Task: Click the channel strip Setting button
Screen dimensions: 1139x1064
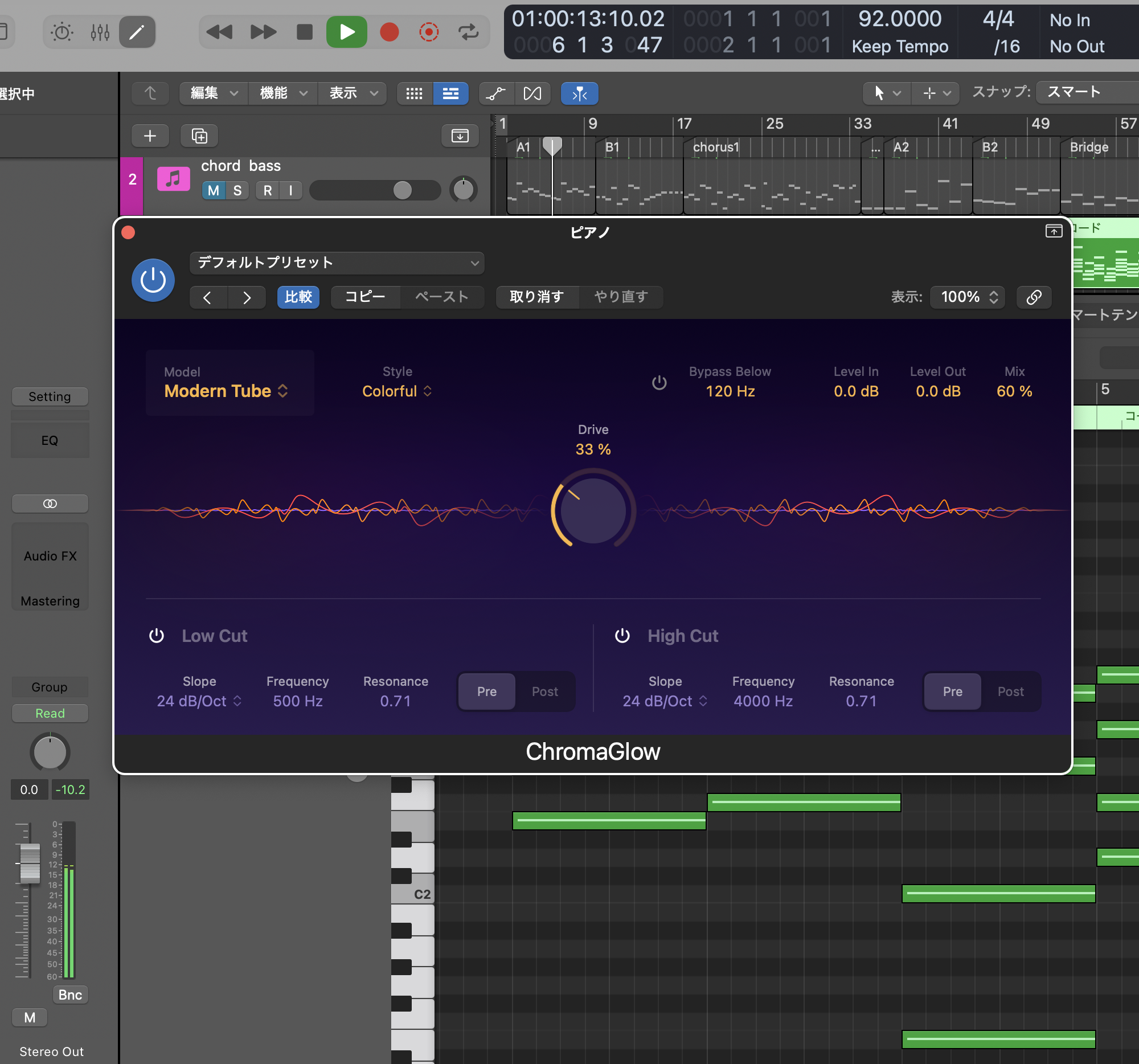Action: [x=50, y=396]
